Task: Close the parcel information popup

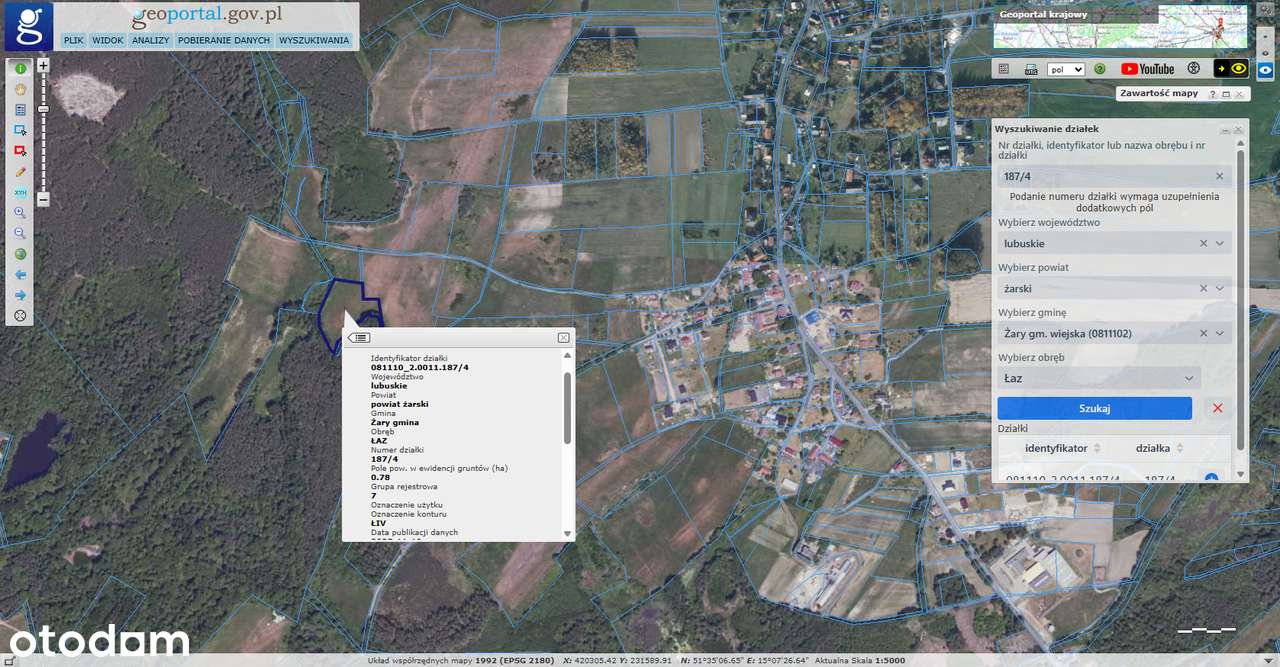Action: (x=564, y=338)
